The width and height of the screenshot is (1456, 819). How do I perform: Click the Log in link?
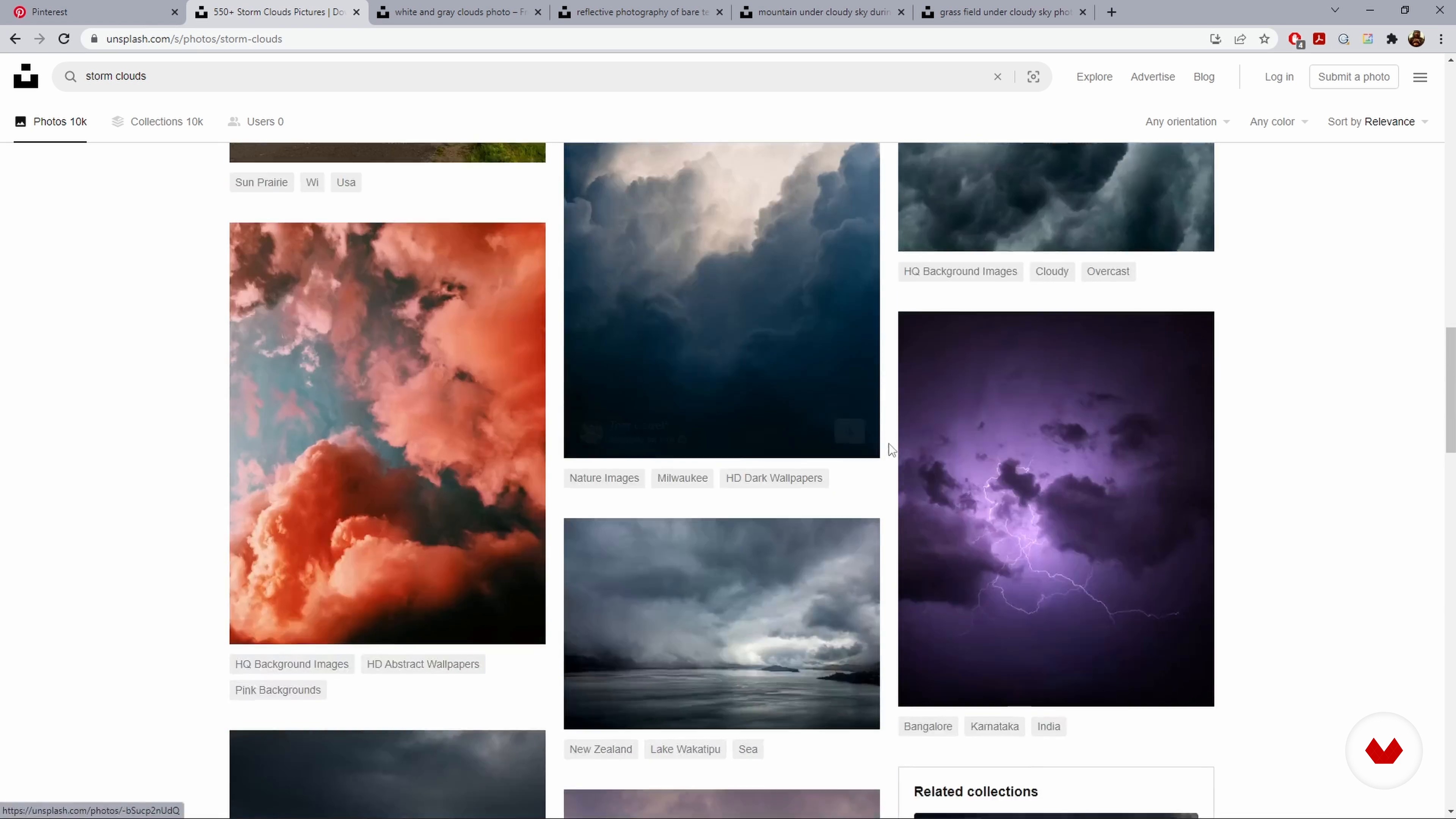pos(1279,77)
